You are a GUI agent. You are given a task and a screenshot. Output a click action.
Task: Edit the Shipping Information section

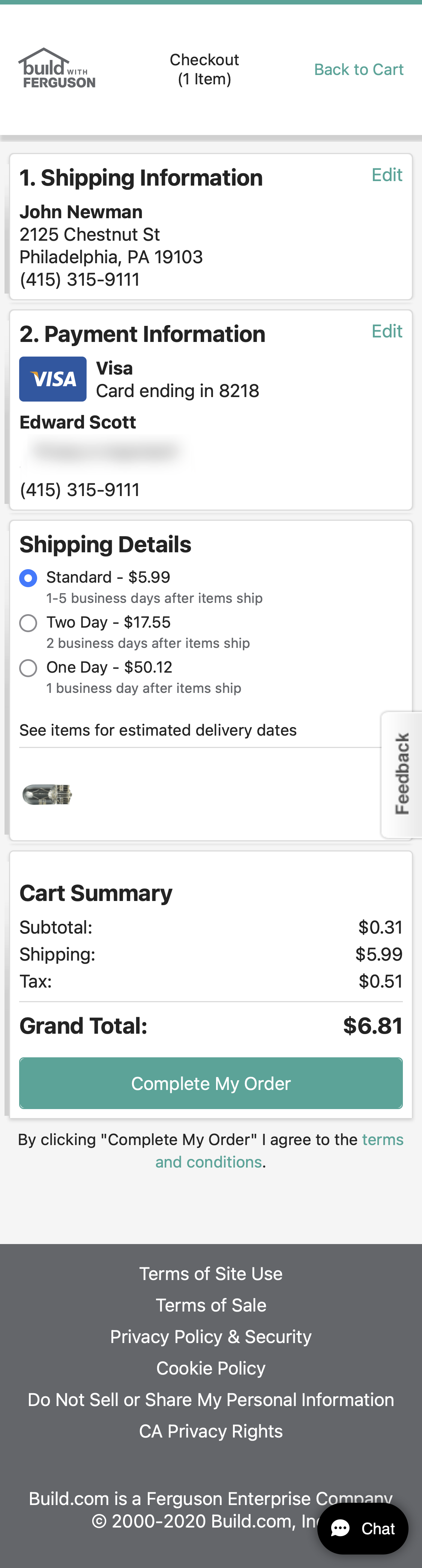point(387,175)
